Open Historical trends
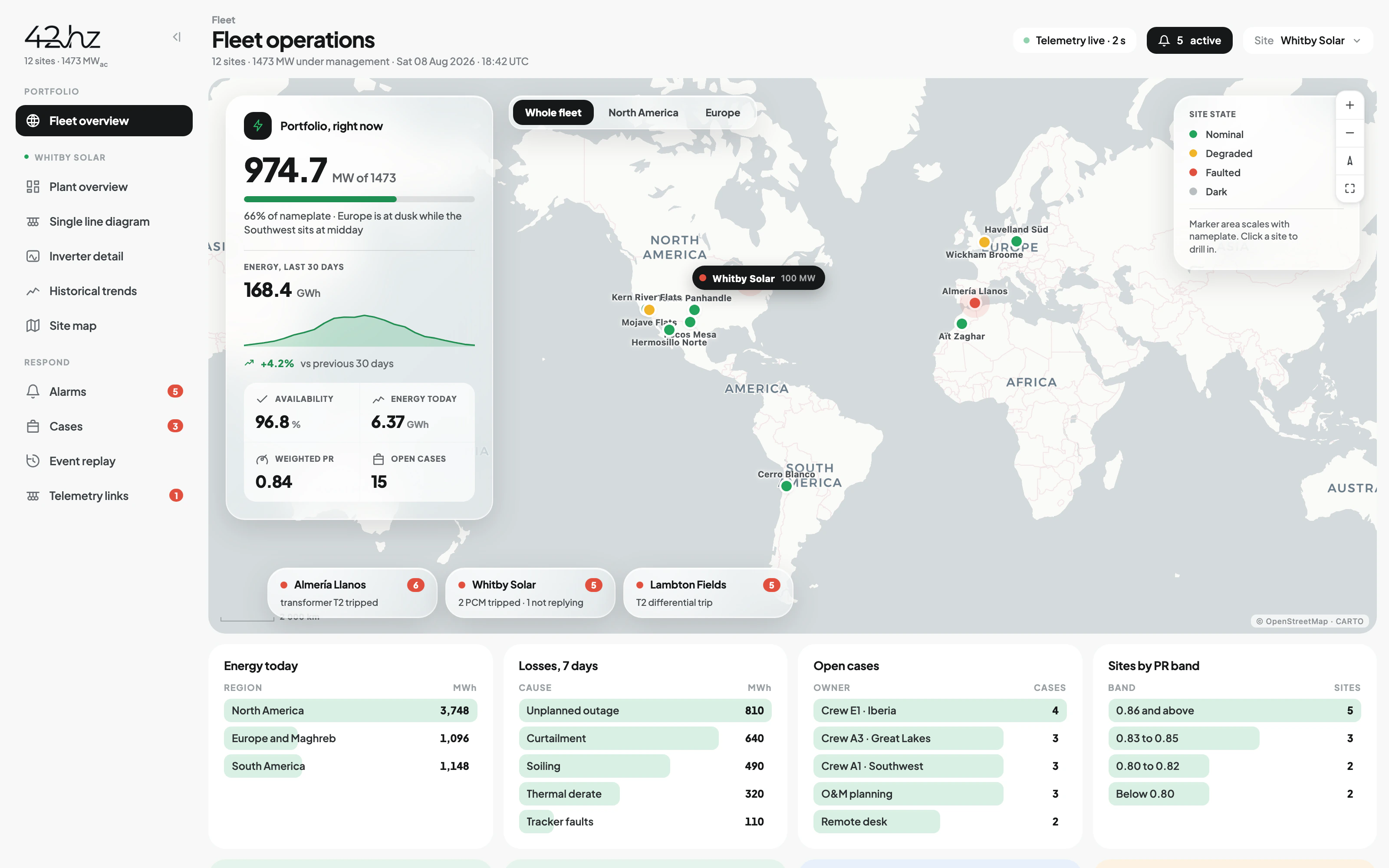This screenshot has width=1389, height=868. (x=104, y=291)
